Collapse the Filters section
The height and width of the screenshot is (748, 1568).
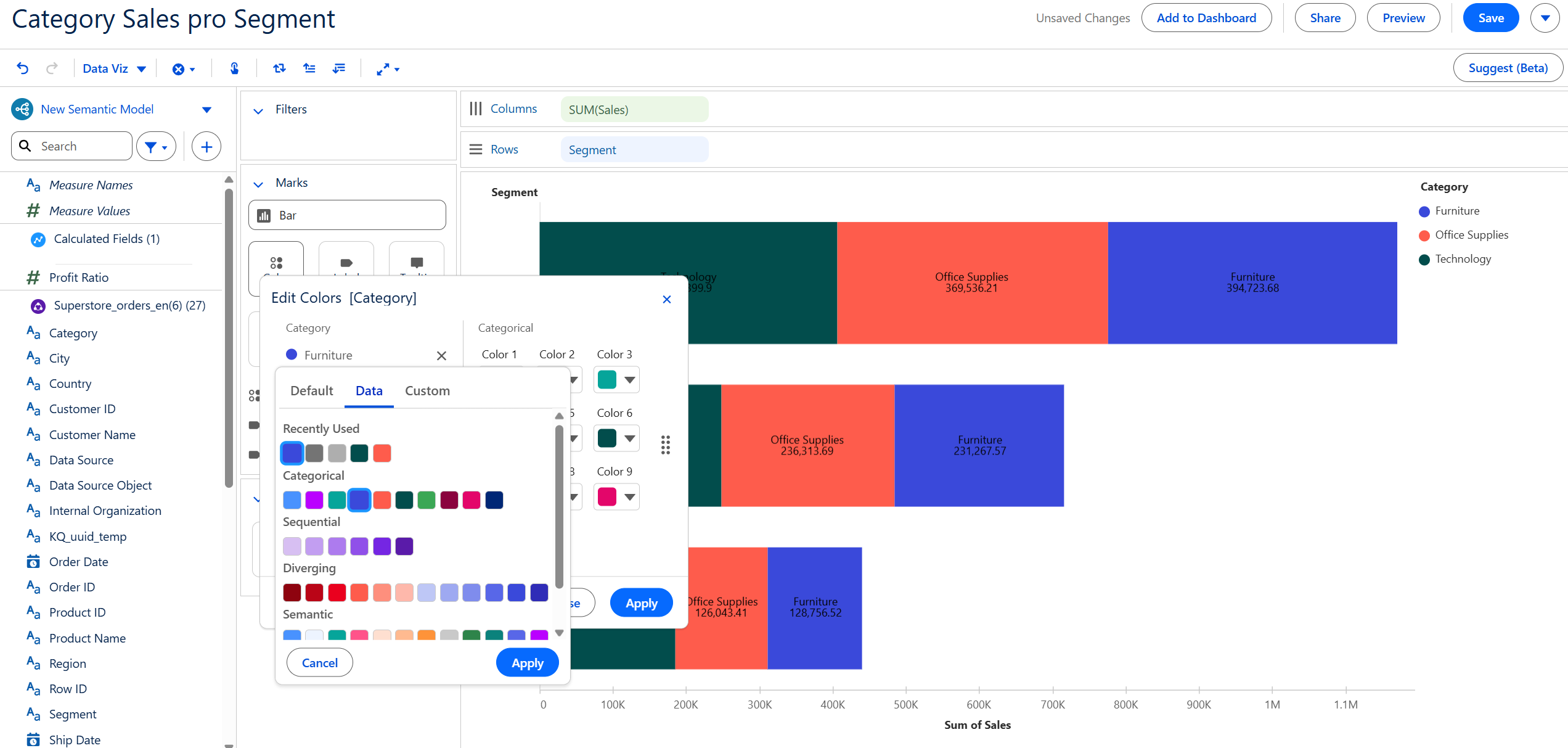(258, 110)
